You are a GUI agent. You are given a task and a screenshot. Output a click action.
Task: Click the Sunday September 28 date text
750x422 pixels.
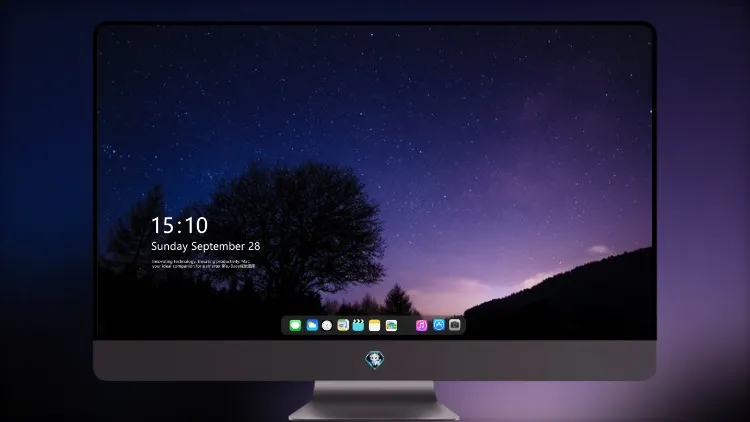pos(206,246)
